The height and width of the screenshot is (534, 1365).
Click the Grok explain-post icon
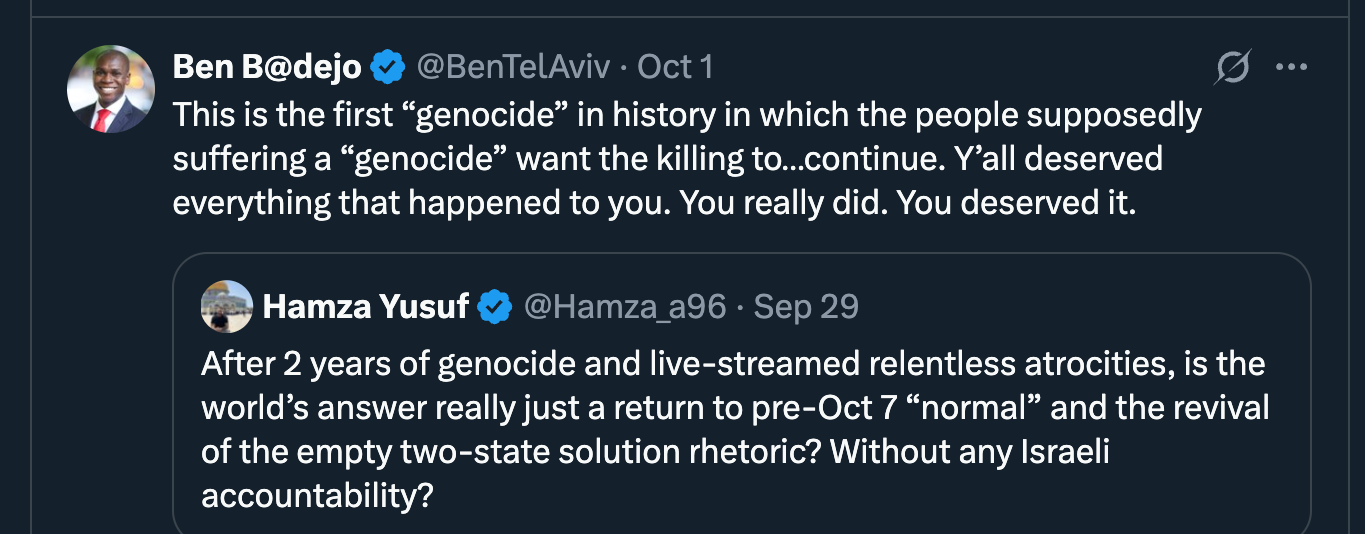[1232, 68]
